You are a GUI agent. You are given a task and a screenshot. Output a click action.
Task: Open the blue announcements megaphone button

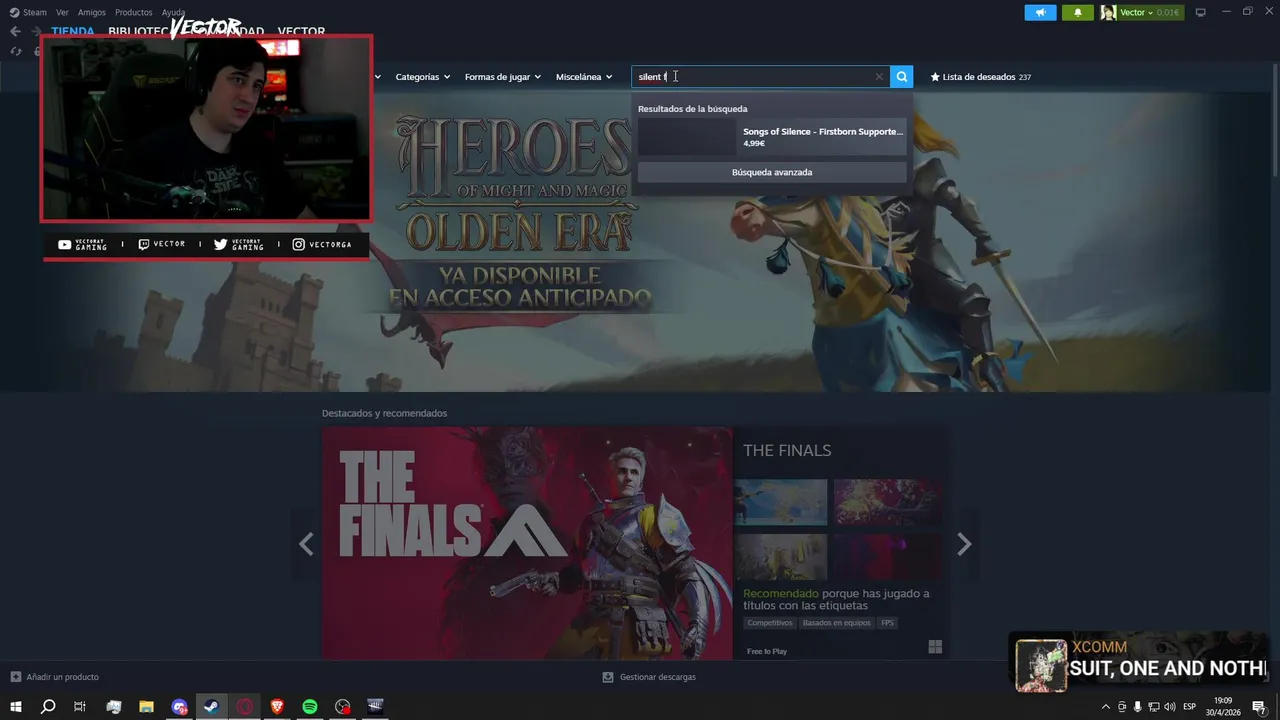1040,12
